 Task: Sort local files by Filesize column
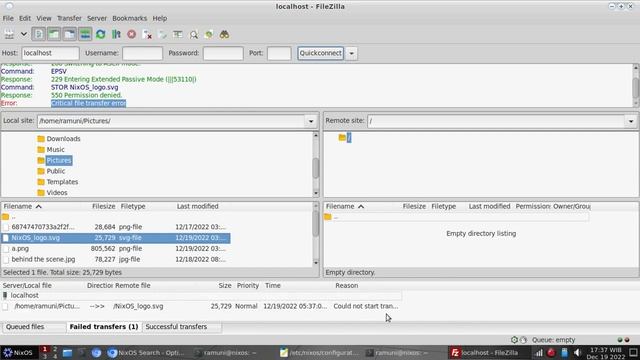tap(103, 207)
